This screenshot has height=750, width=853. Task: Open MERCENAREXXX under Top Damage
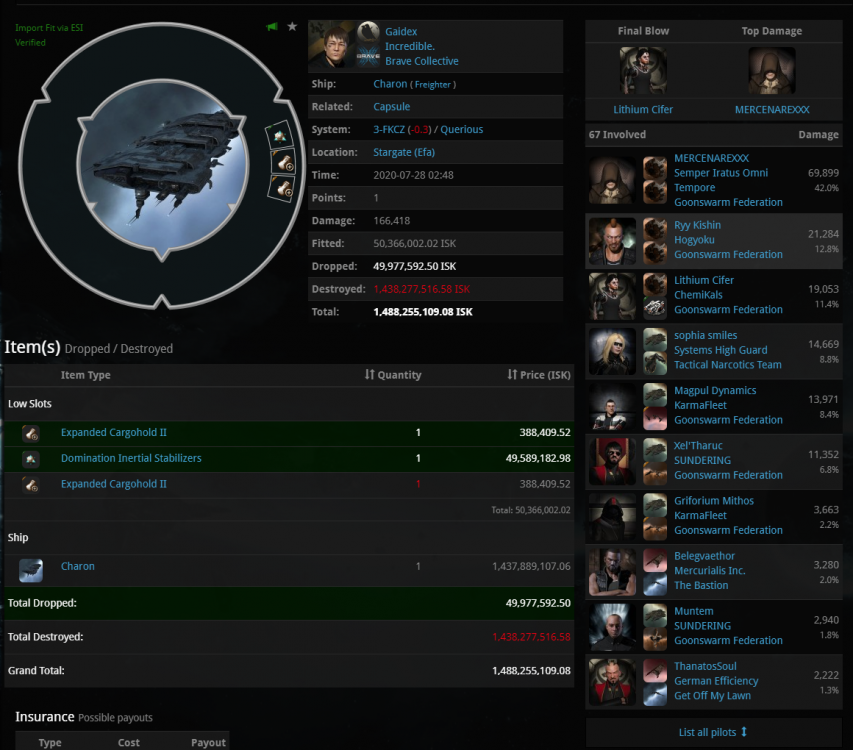coord(772,109)
